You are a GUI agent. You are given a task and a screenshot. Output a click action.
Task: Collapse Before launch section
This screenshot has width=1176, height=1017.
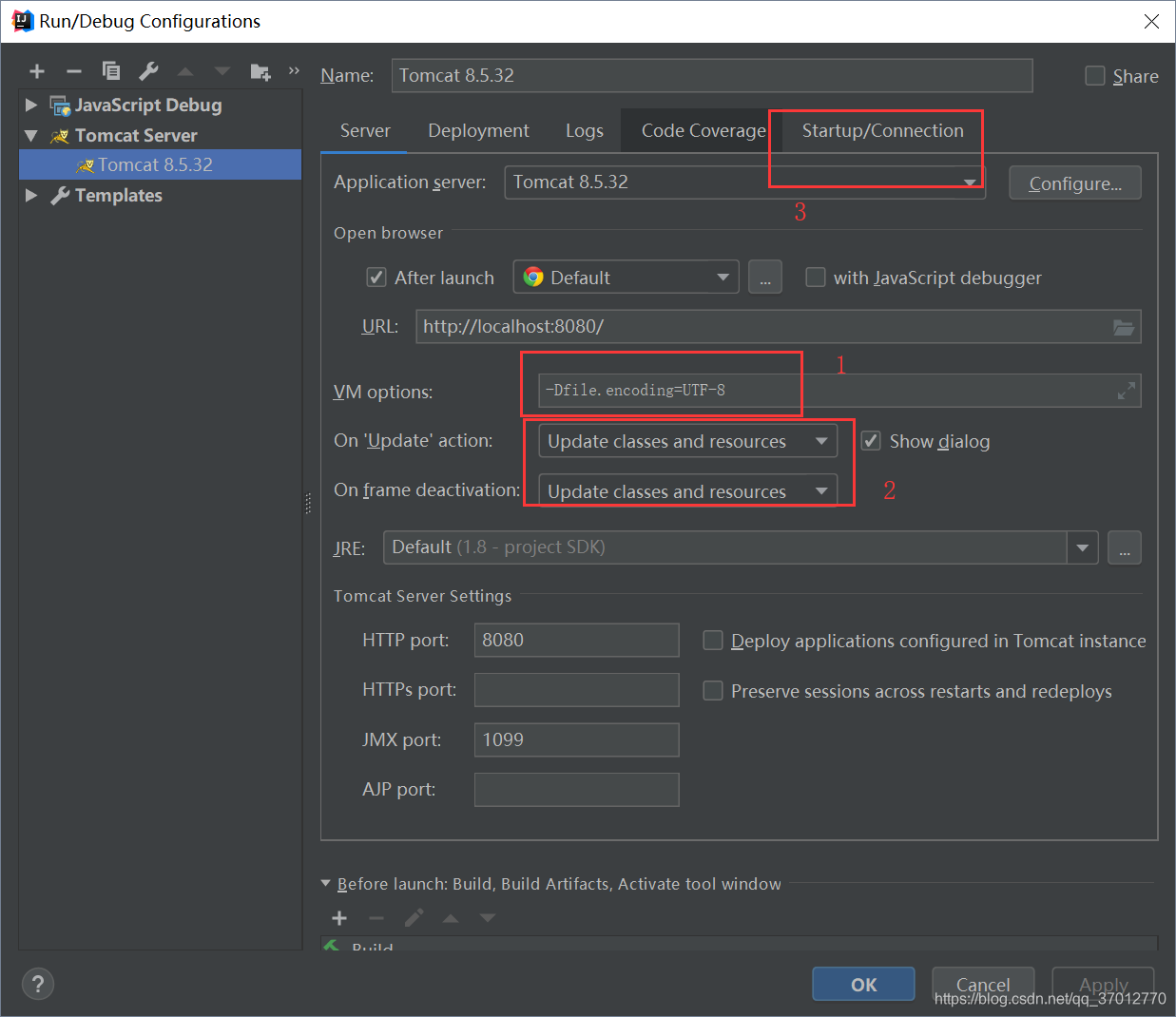326,884
